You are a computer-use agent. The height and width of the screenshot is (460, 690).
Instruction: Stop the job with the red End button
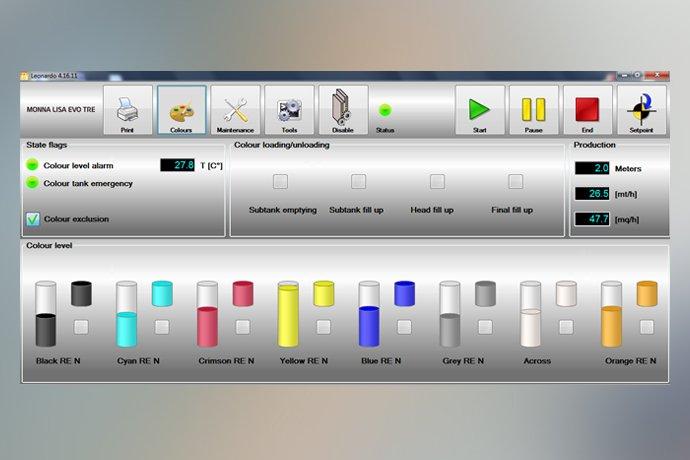[x=588, y=110]
